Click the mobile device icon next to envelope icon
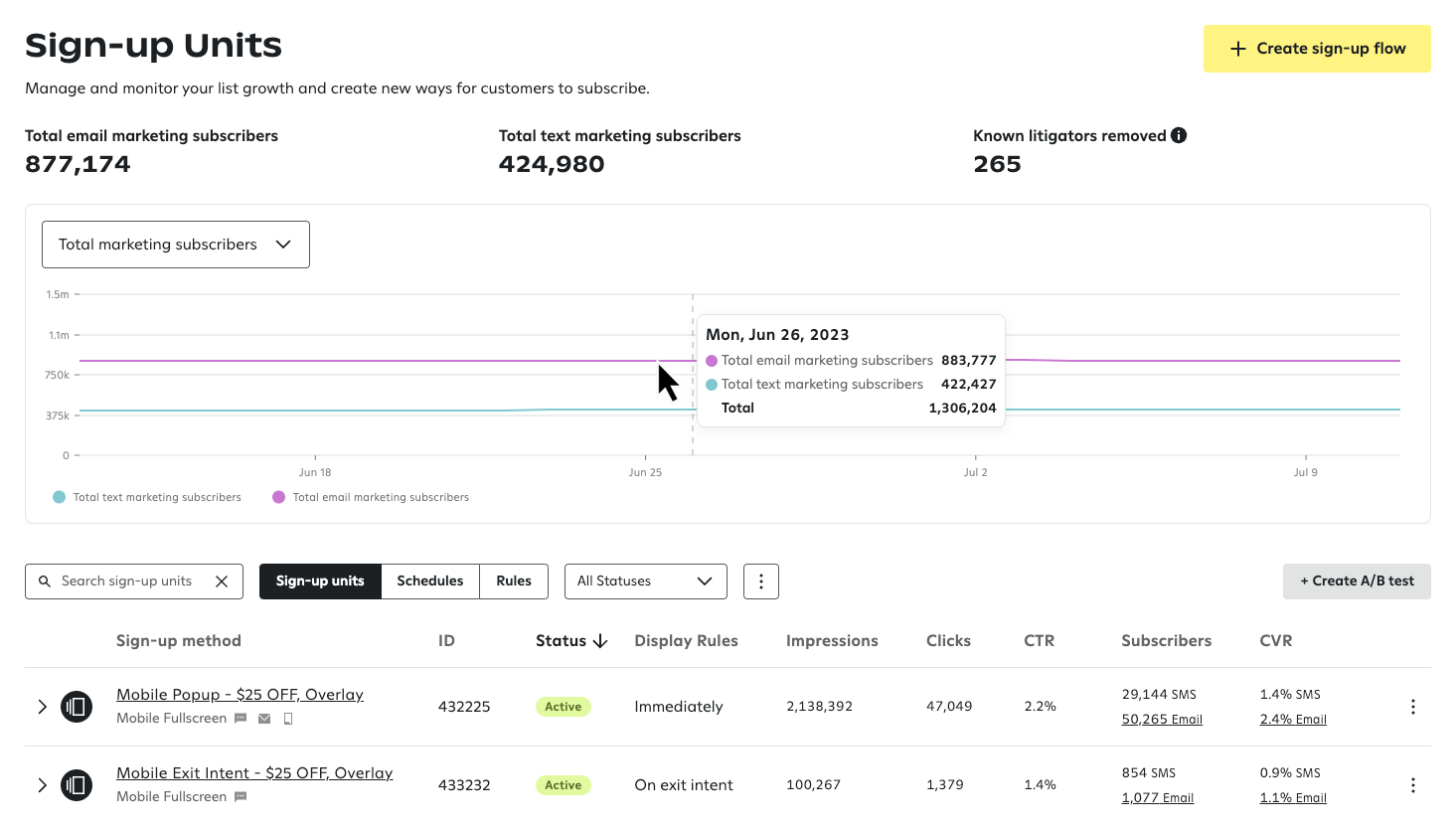1456x830 pixels. [x=287, y=718]
